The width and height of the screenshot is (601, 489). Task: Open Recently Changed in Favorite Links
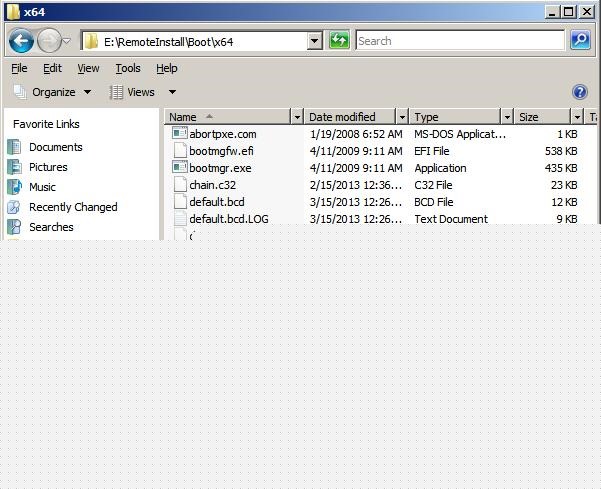coord(73,207)
